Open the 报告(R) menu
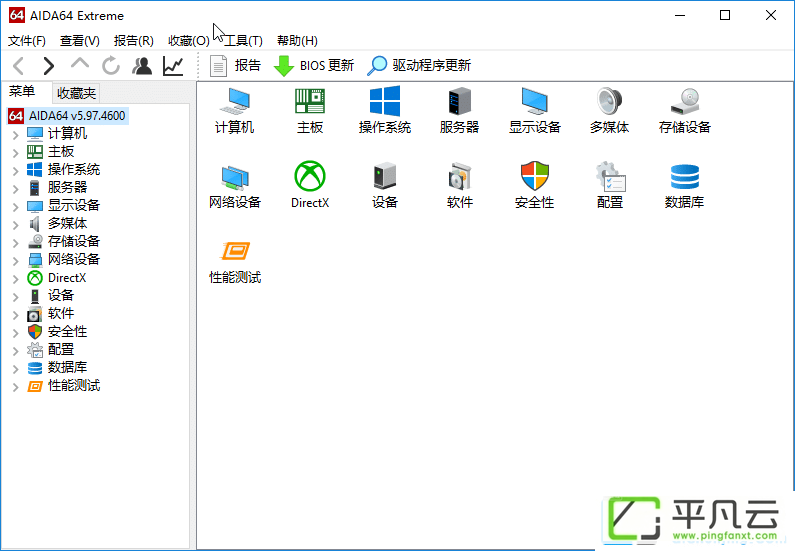The height and width of the screenshot is (551, 795). pos(133,41)
